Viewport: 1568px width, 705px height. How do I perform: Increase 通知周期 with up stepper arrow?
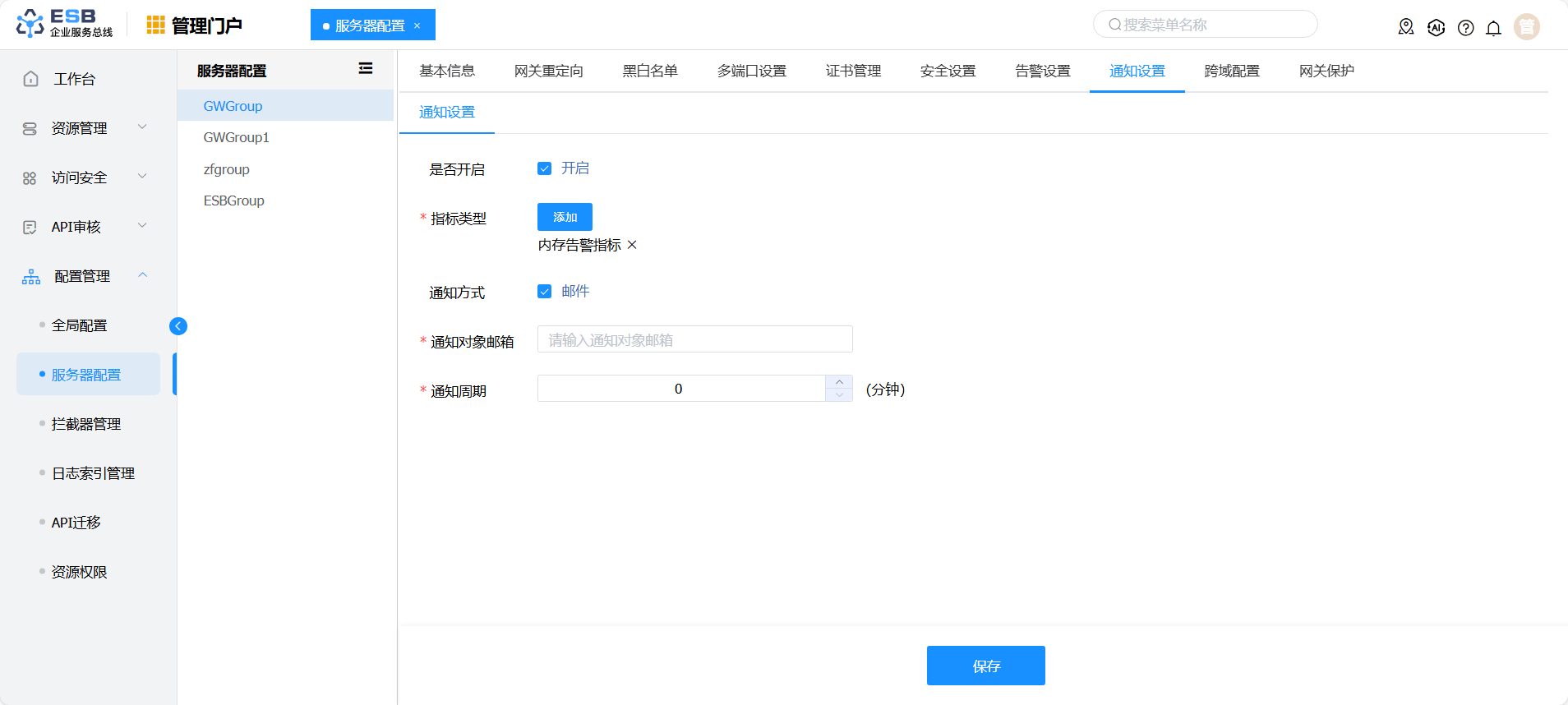(839, 382)
